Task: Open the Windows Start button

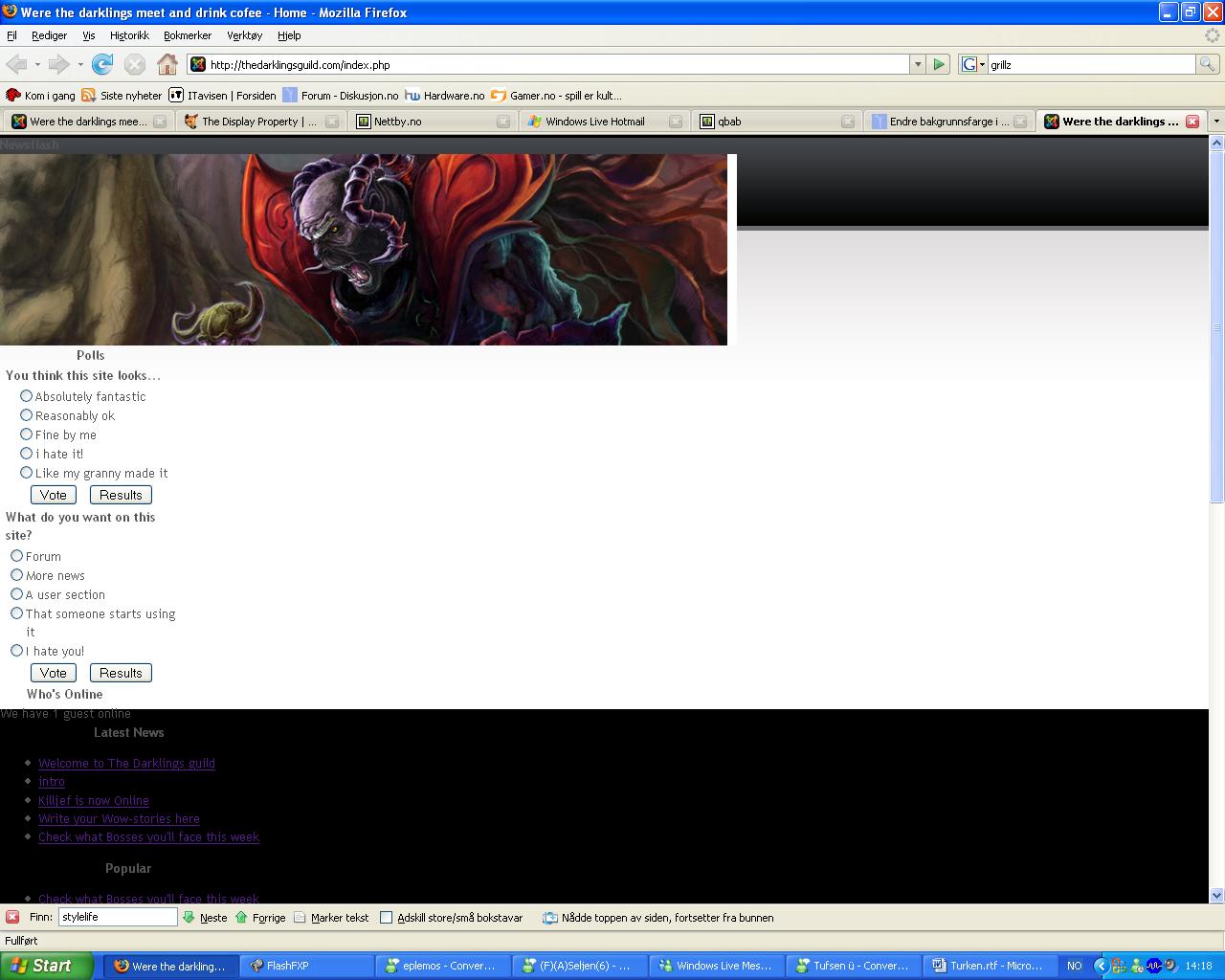Action: [x=47, y=966]
